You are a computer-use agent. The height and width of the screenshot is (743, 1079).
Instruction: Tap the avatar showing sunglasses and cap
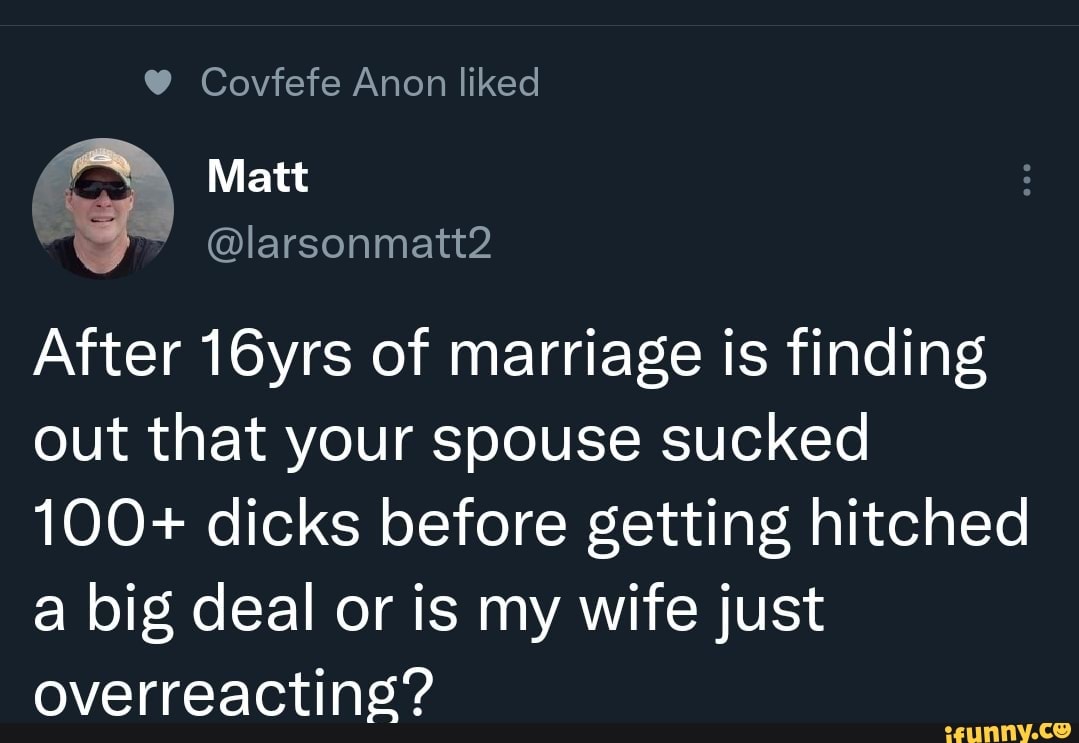[x=102, y=207]
